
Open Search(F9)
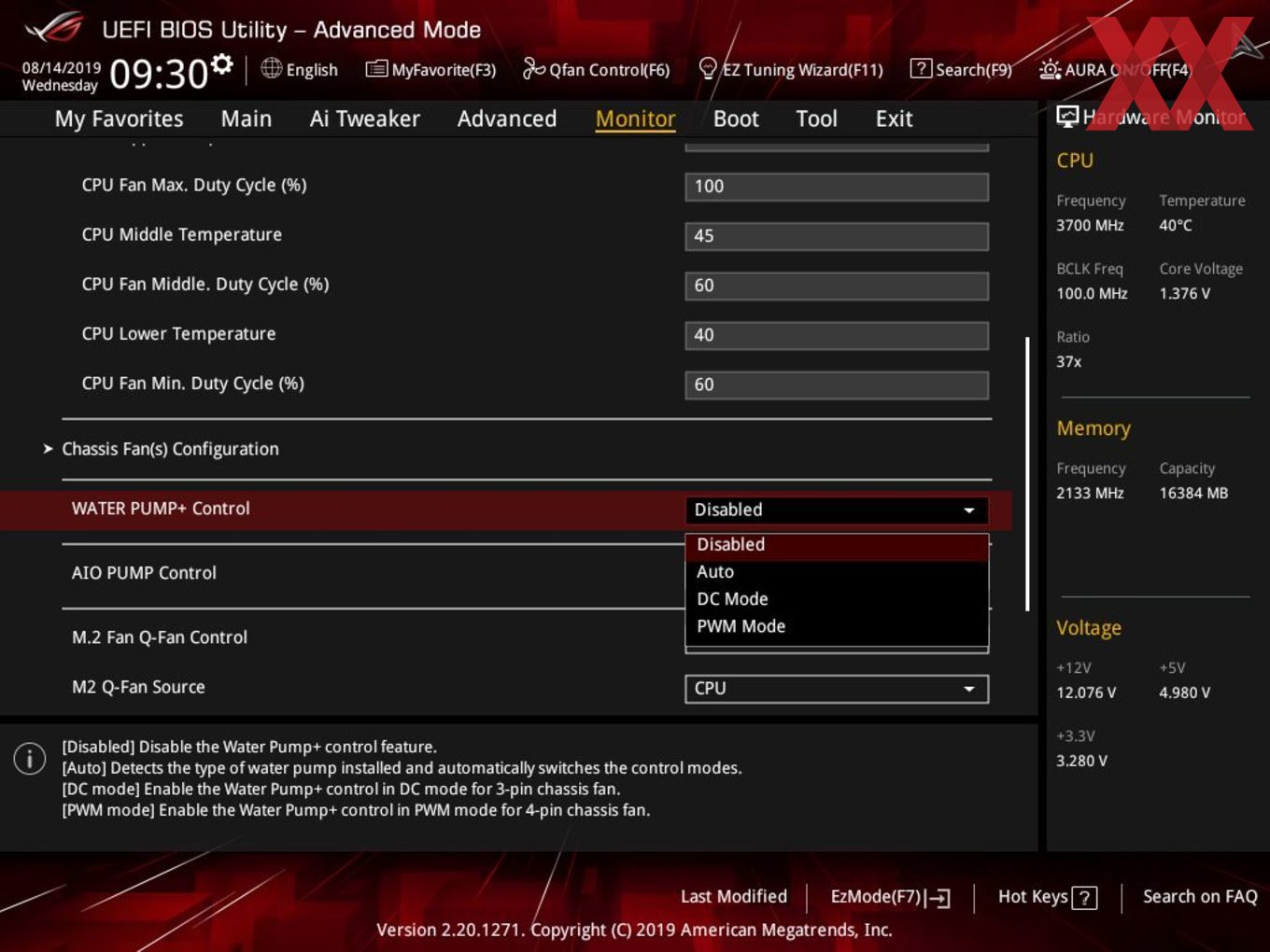tap(961, 69)
